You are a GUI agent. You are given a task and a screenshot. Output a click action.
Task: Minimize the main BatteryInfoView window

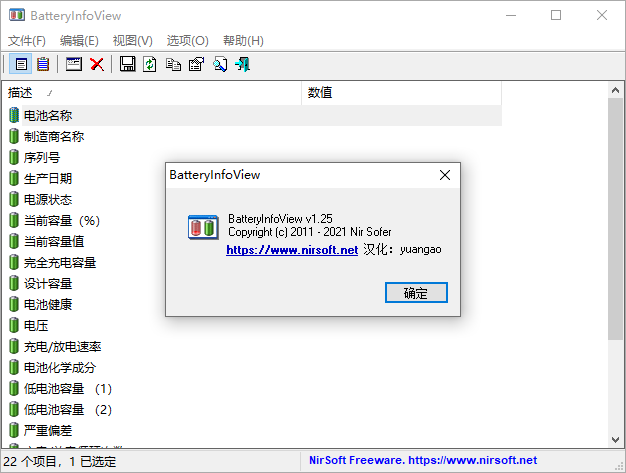pyautogui.click(x=511, y=15)
